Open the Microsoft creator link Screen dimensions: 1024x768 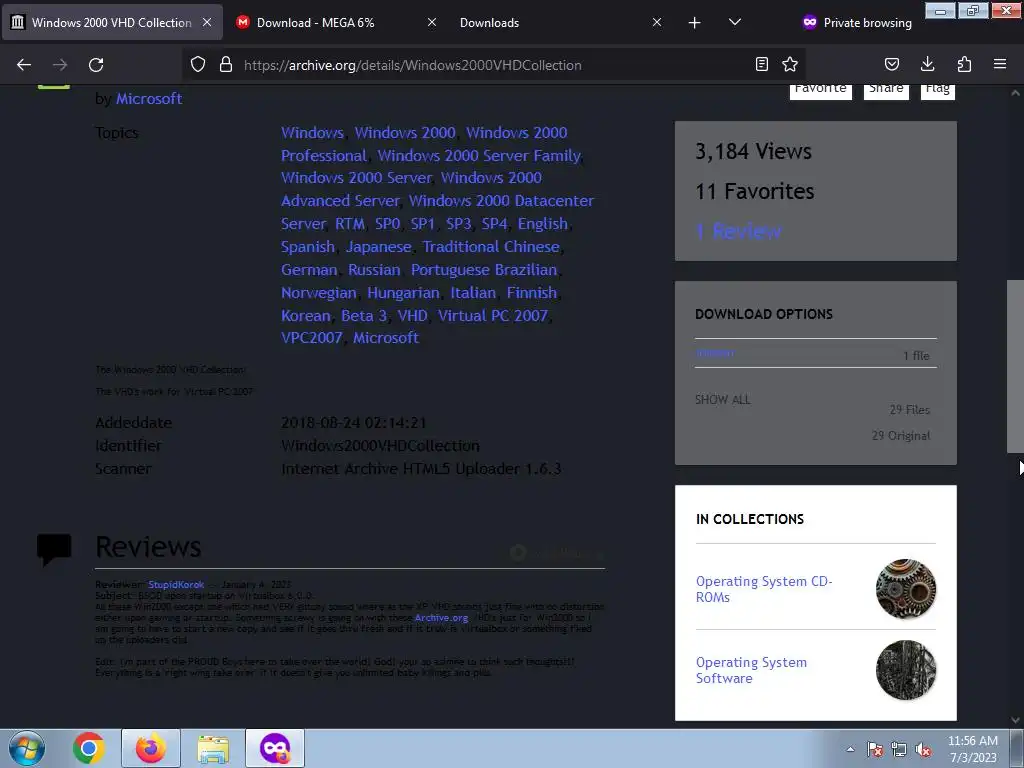[149, 99]
